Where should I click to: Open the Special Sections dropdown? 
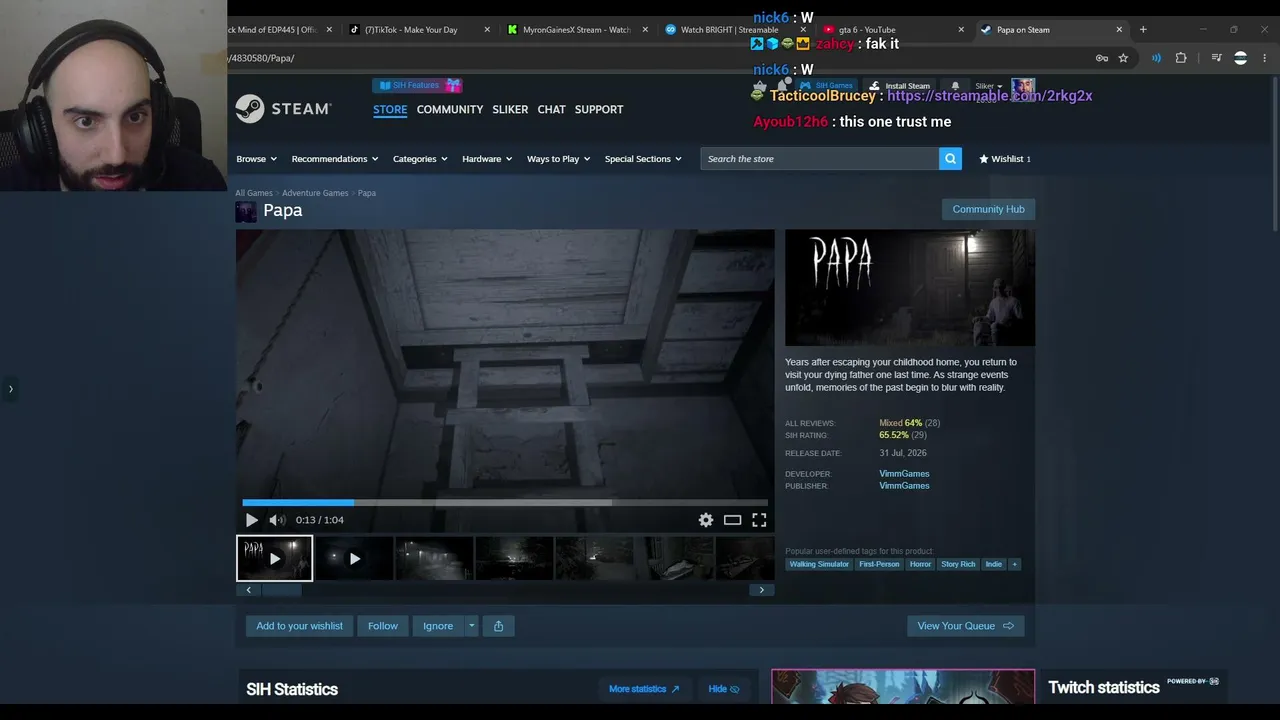click(643, 159)
